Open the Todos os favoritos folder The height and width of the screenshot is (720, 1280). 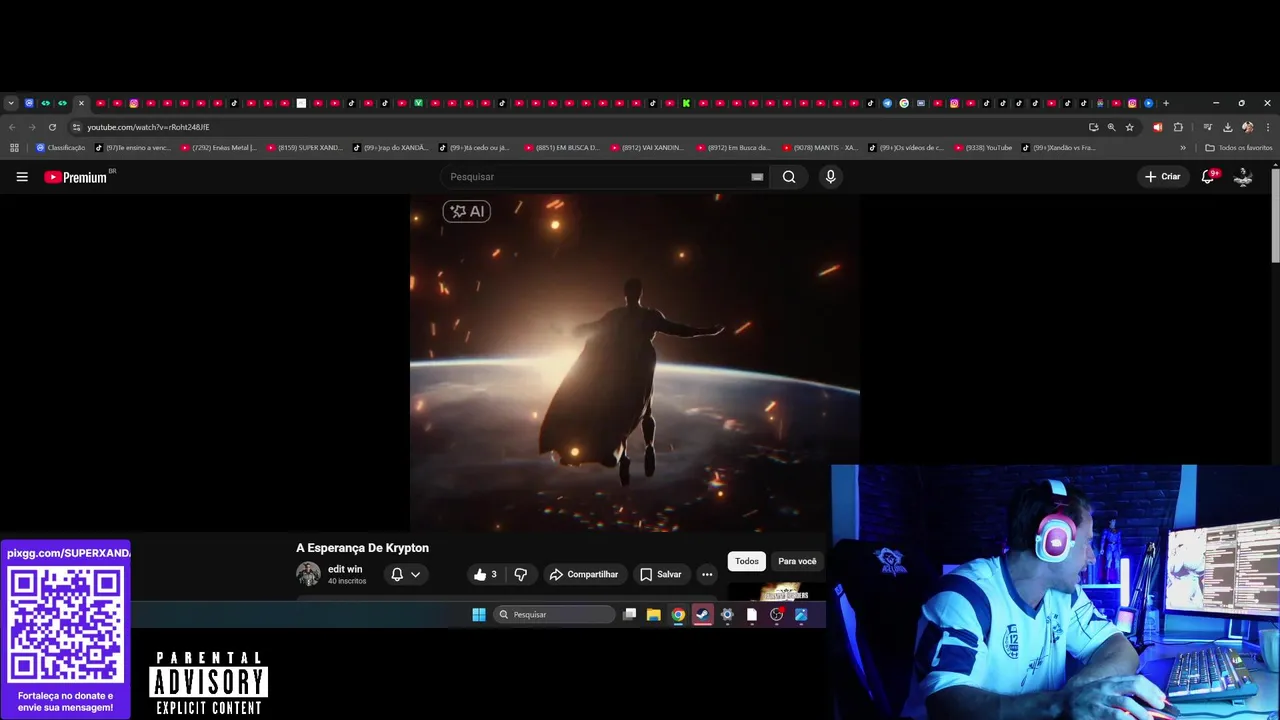(x=1239, y=148)
